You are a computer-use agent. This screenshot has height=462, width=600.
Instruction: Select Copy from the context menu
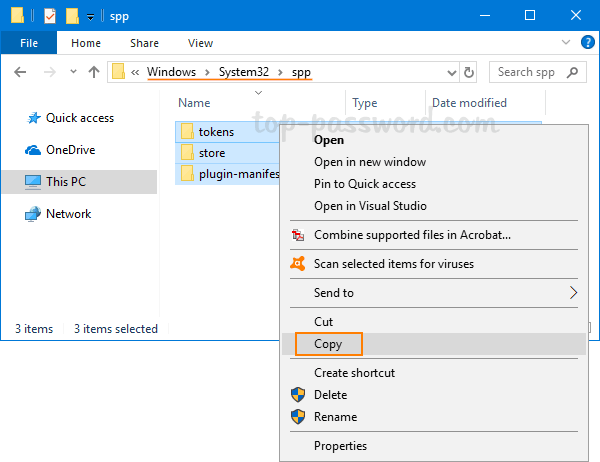click(x=328, y=344)
